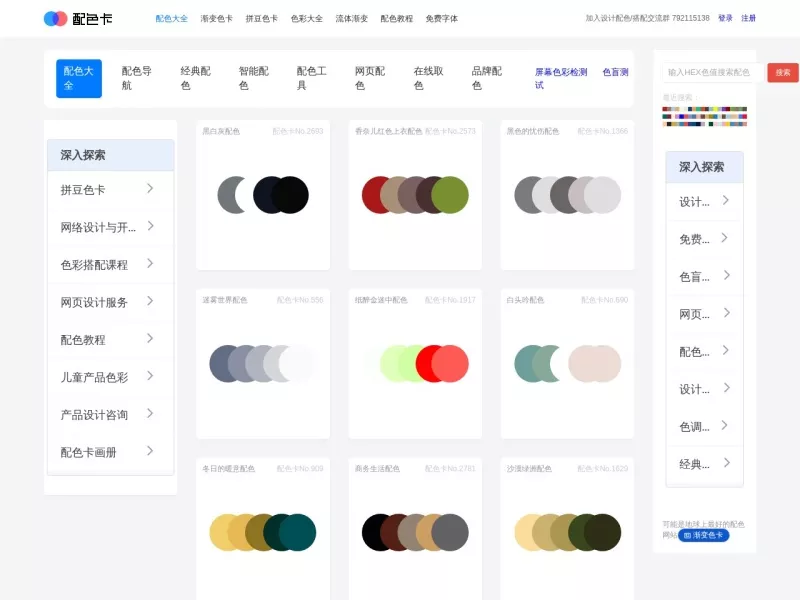800x600 pixels.
Task: Expand the 产品设计咨询 sidebar chevron
Action: pos(150,414)
